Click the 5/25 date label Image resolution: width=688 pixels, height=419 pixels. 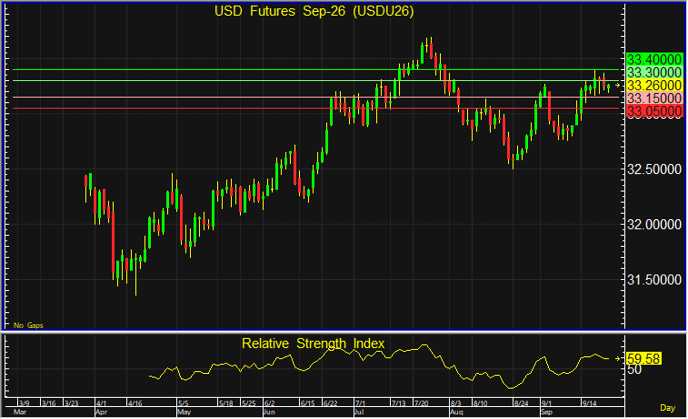click(249, 403)
